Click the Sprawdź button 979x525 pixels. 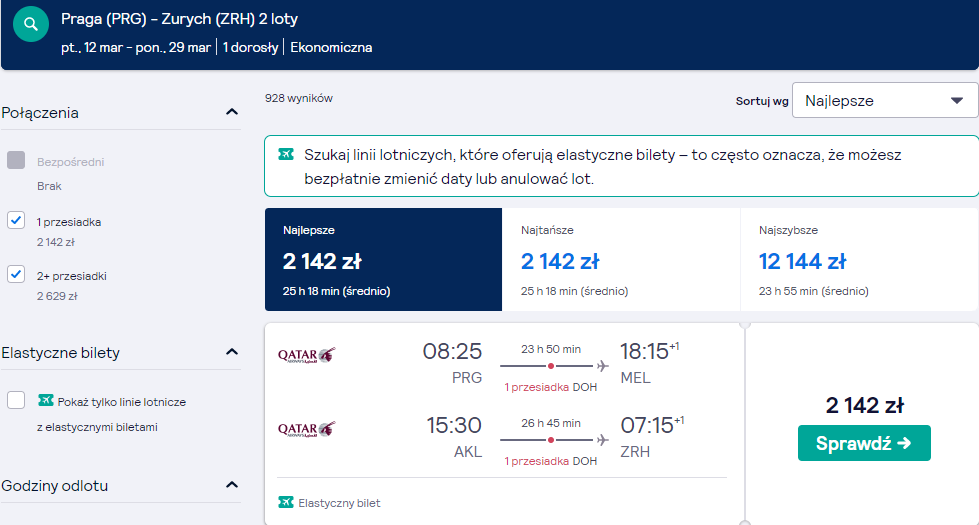864,443
